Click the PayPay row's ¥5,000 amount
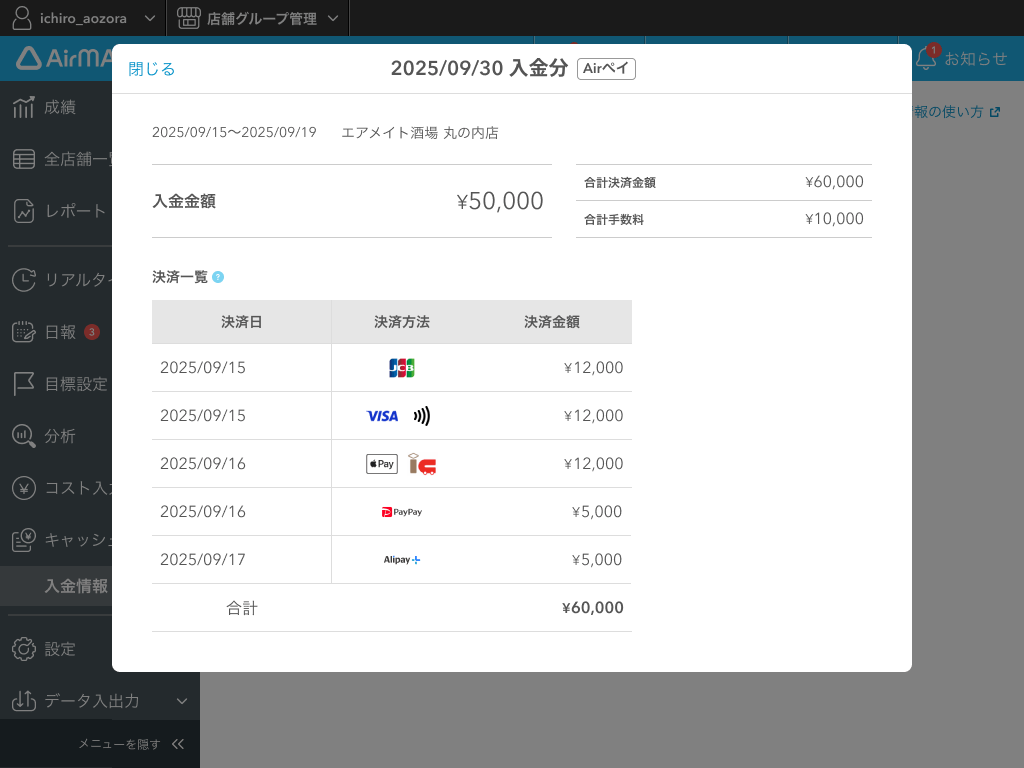This screenshot has height=768, width=1024. pyautogui.click(x=596, y=512)
